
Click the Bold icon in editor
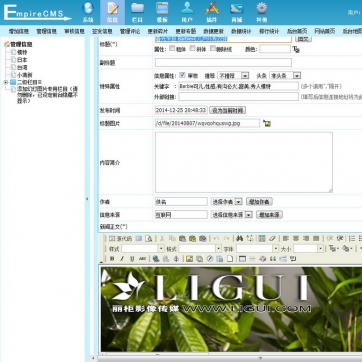tap(112, 259)
